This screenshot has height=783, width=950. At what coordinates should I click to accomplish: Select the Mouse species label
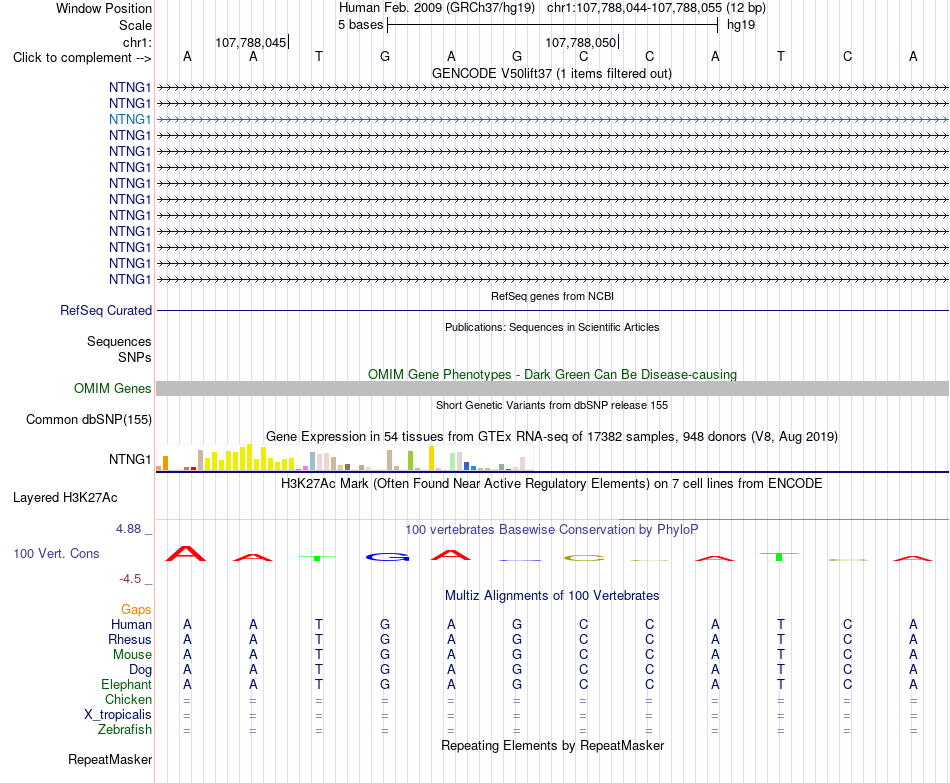coord(132,655)
